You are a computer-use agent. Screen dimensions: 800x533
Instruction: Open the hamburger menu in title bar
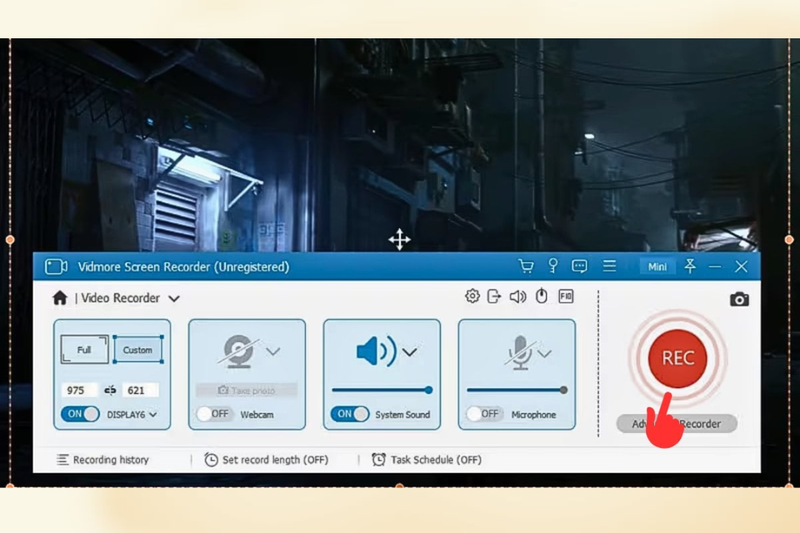[609, 266]
